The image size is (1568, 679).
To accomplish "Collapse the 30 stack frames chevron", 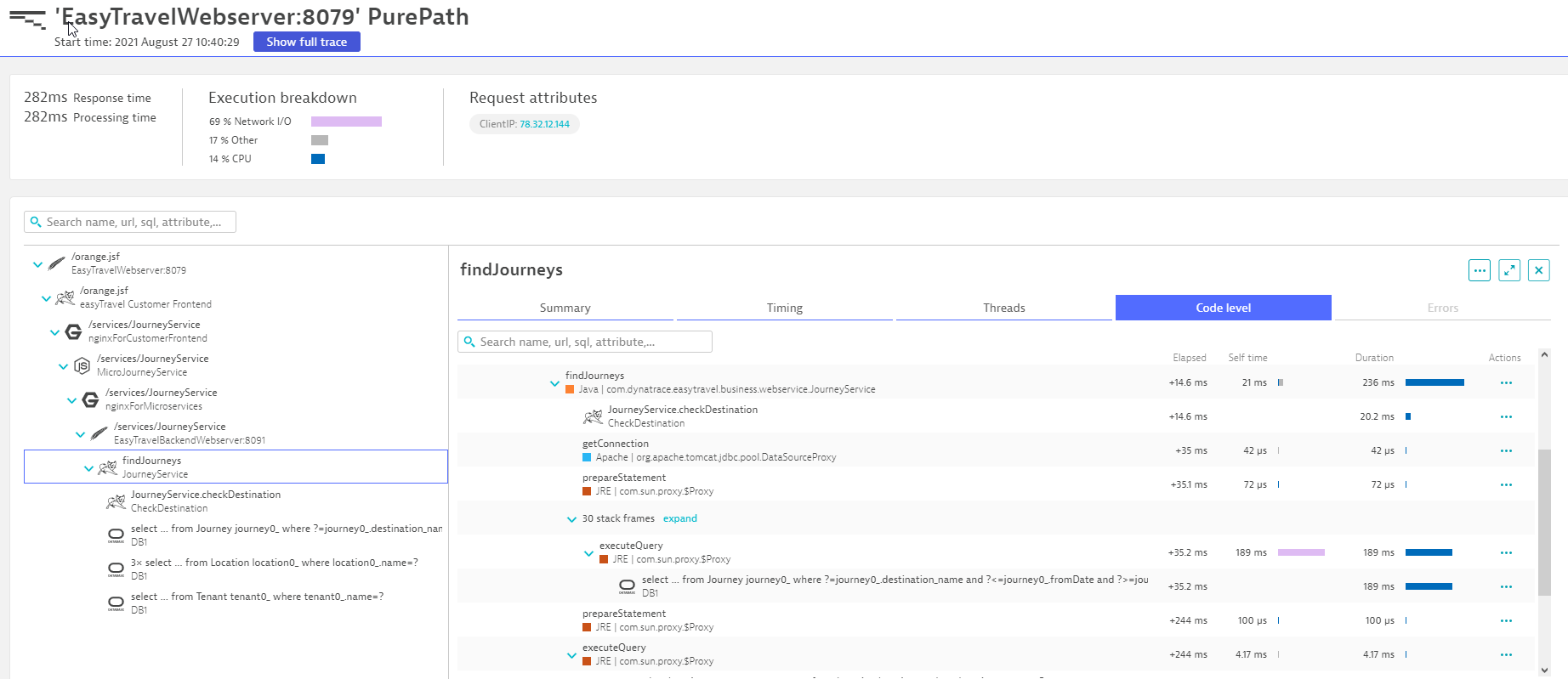I will (x=571, y=519).
